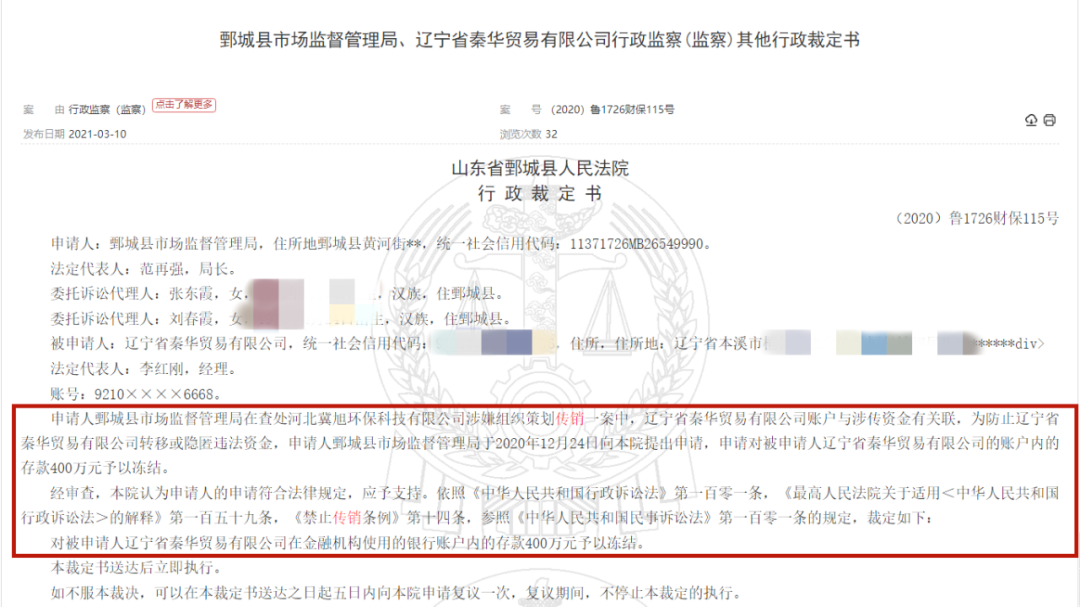This screenshot has height=607, width=1080.
Task: Click the line starting 如不服本裁决
Action: coord(396,593)
